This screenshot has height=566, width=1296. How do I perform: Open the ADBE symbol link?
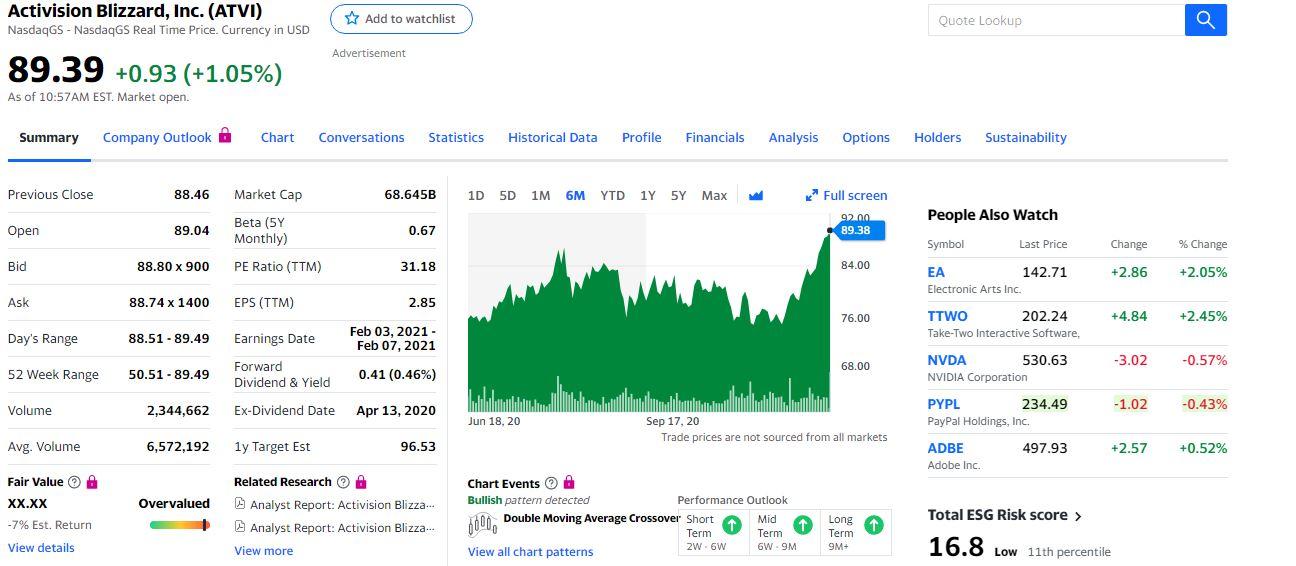click(x=946, y=448)
